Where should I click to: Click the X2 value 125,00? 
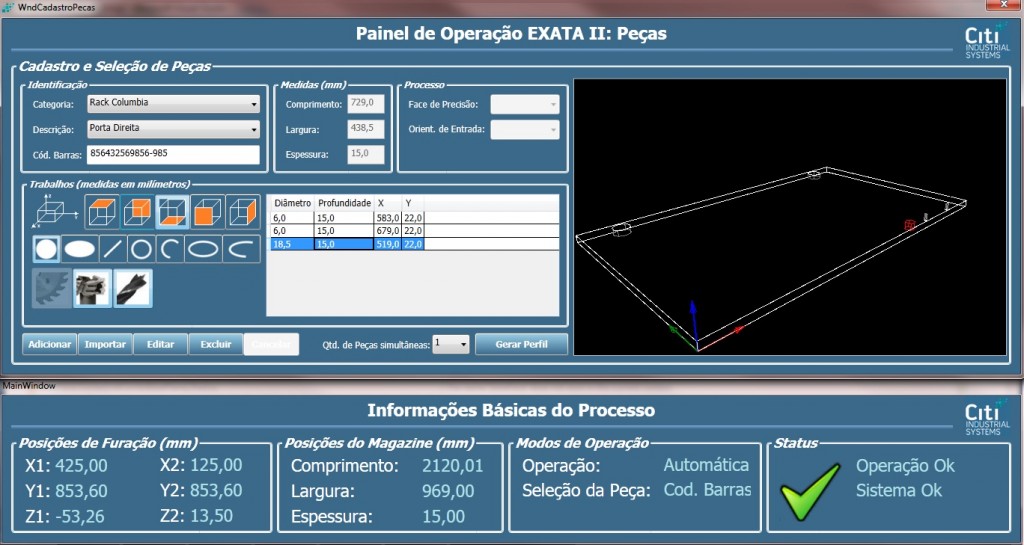tap(216, 465)
